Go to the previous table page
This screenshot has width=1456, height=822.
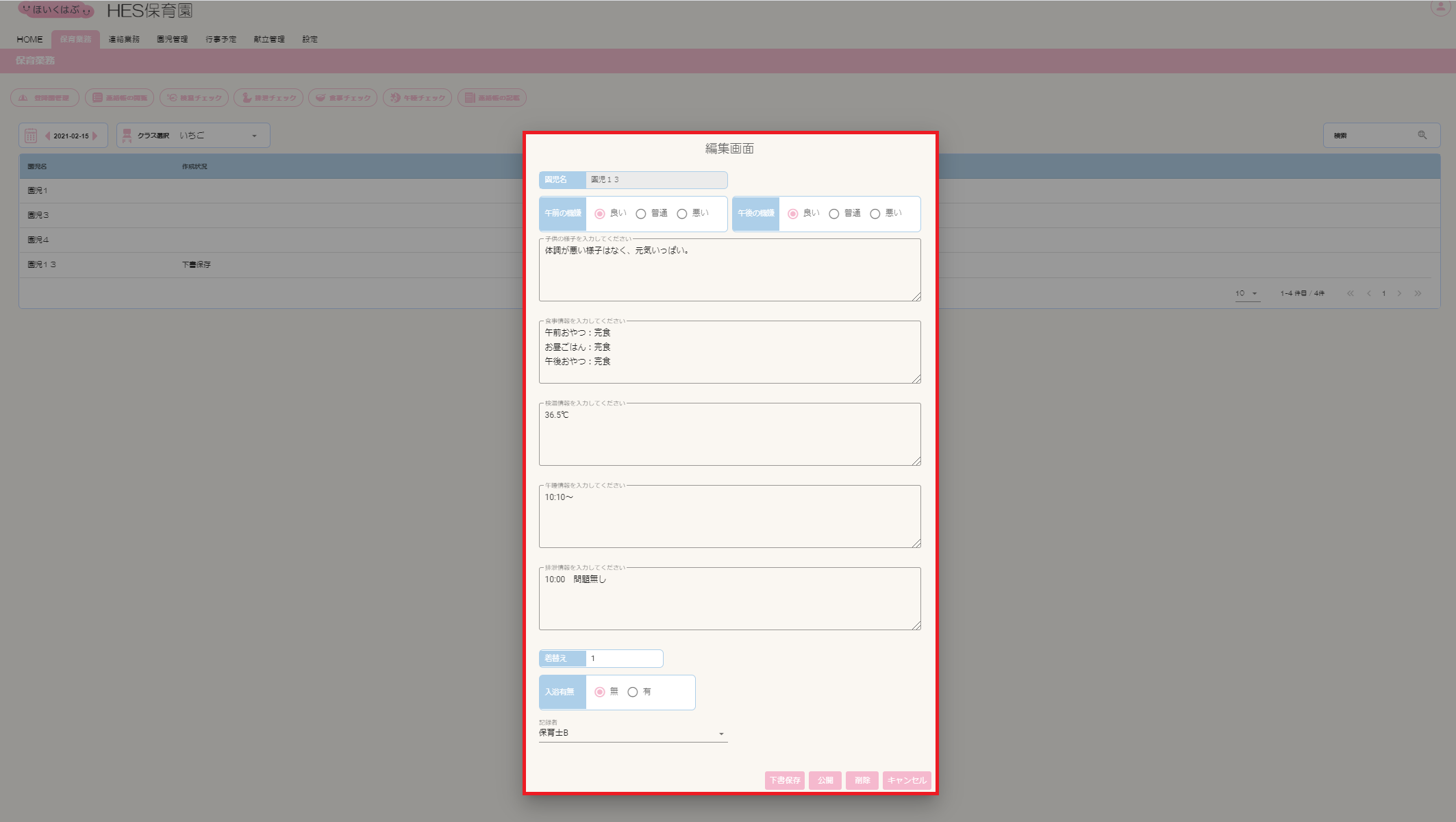1369,293
